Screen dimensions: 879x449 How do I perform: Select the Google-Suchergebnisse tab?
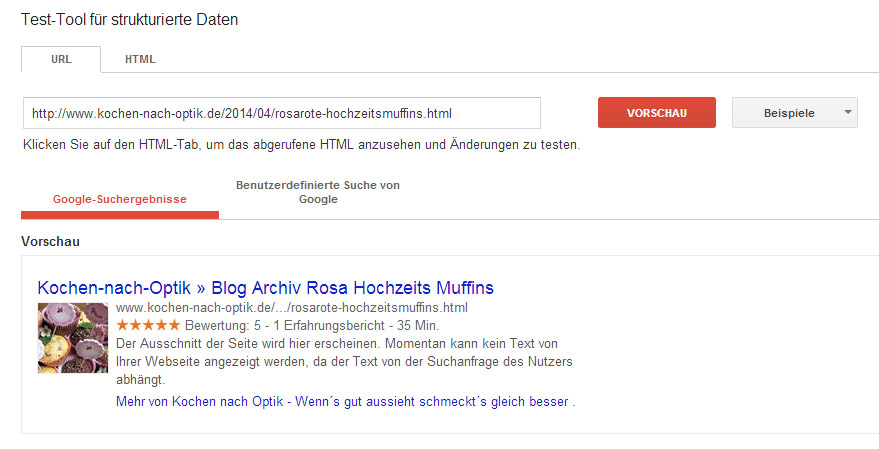(x=119, y=199)
